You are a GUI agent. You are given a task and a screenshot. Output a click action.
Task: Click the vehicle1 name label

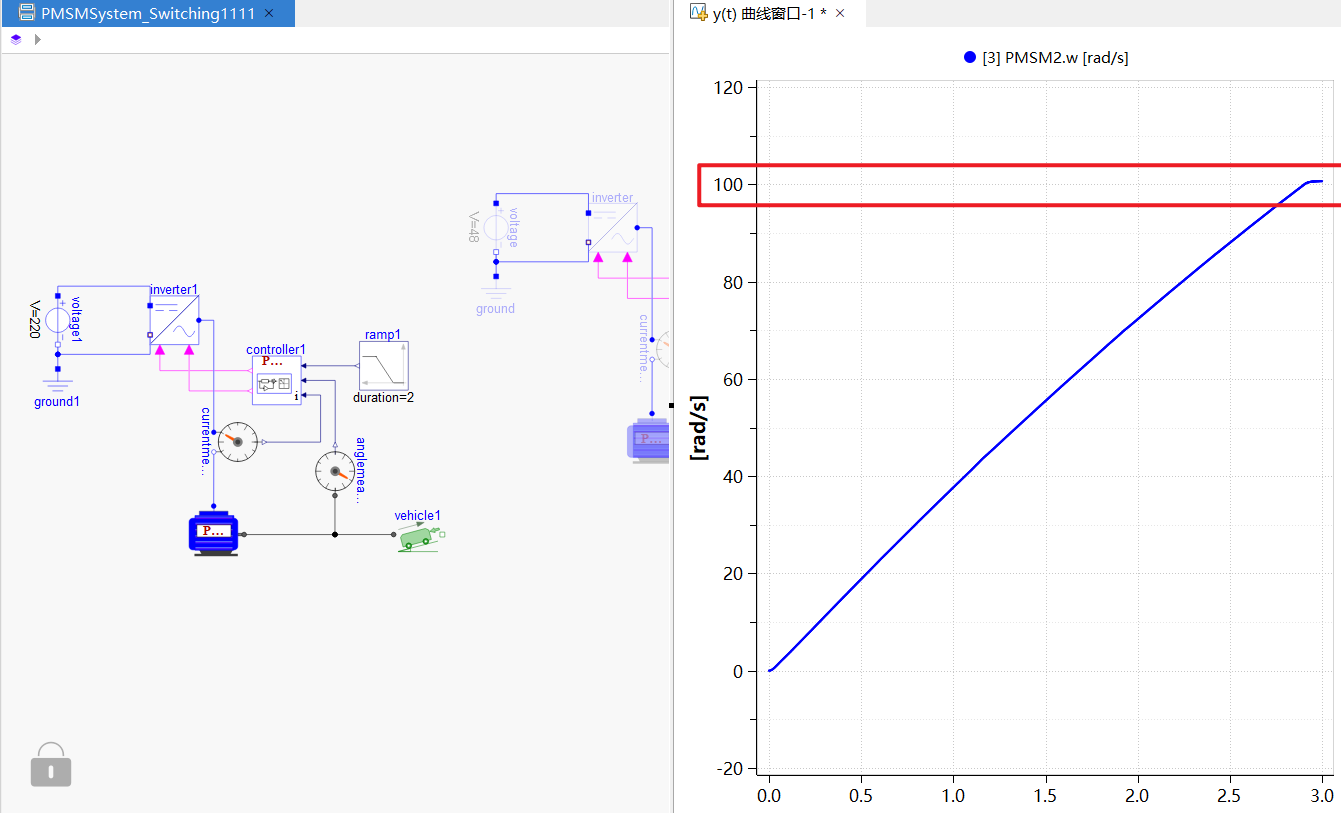pos(417,516)
